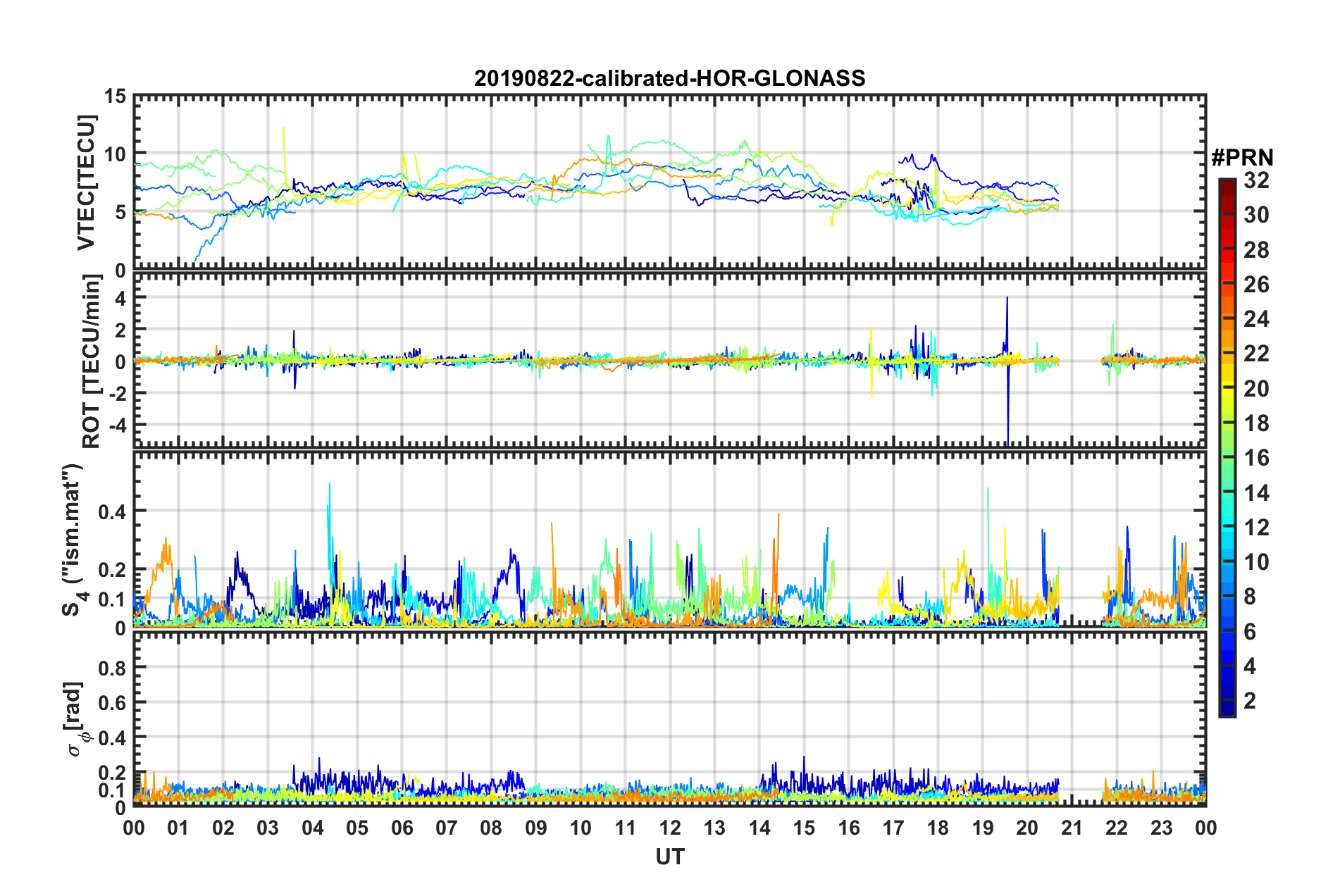The height and width of the screenshot is (896, 1340).
Task: Click the 5 tick on the VTEC axis
Action: pyautogui.click(x=121, y=212)
